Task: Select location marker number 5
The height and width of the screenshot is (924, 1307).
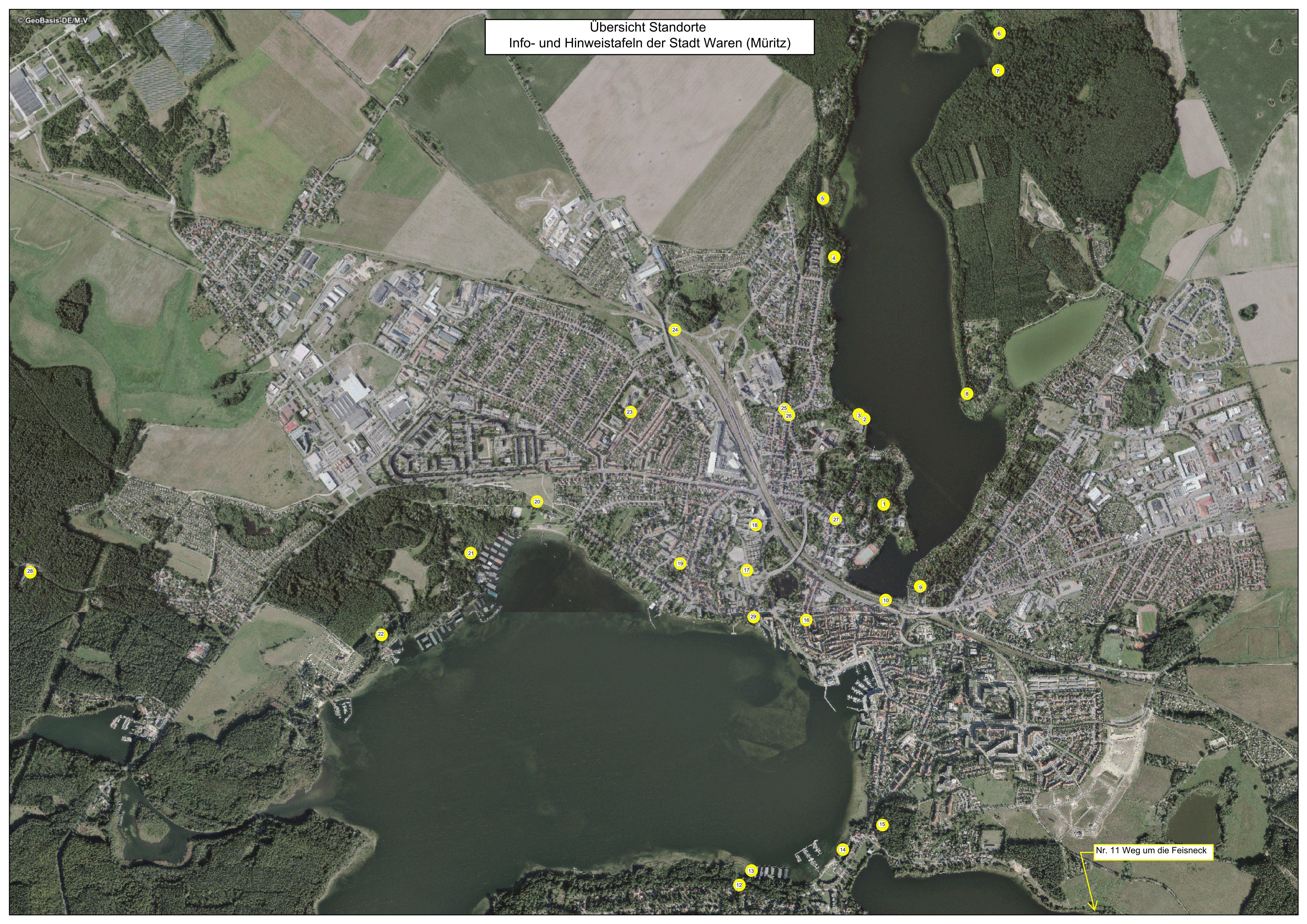Action: (822, 199)
